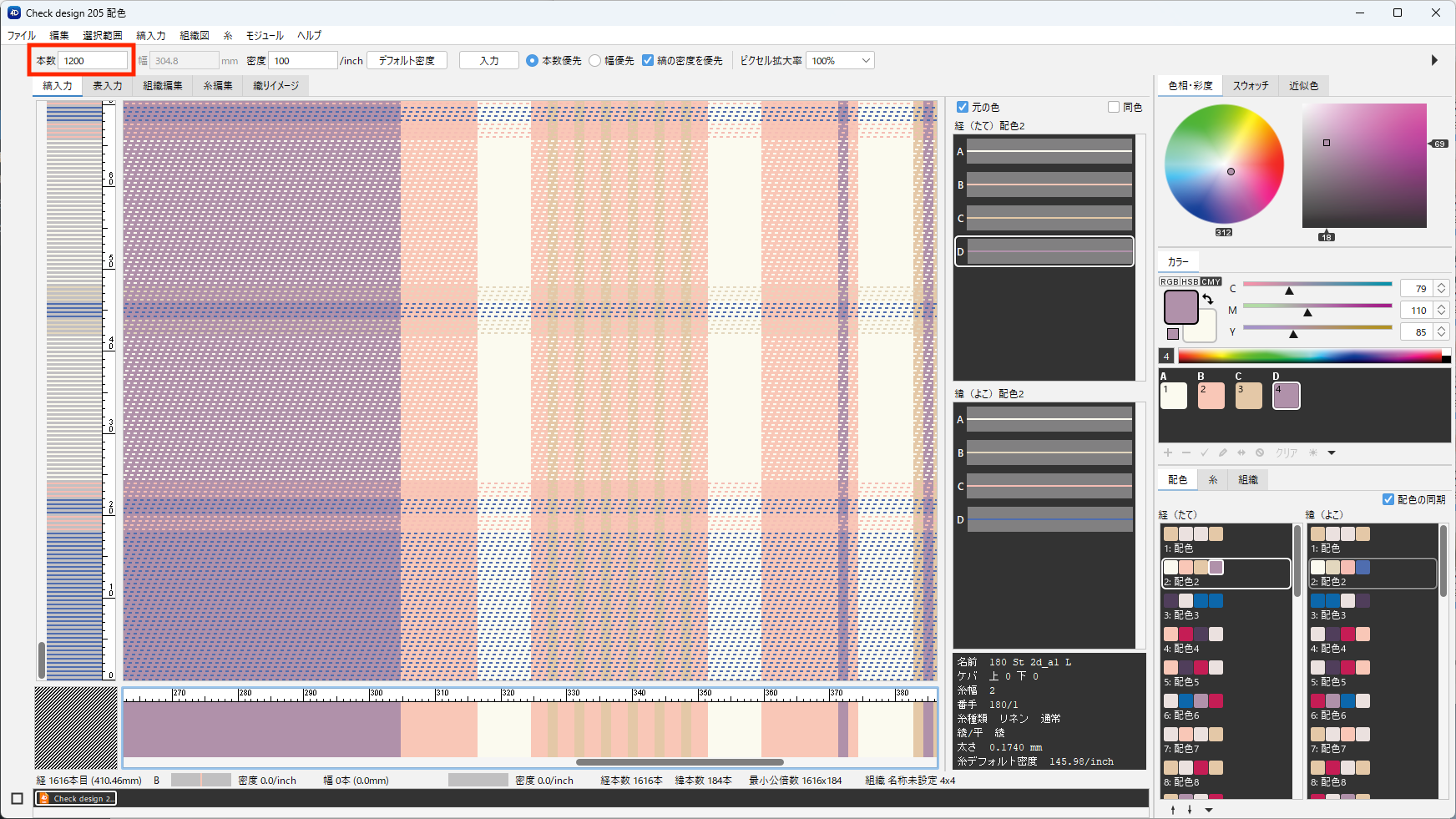Click the prohibition circle icon under palette
Screen dimensions: 1456x819
tap(1260, 452)
